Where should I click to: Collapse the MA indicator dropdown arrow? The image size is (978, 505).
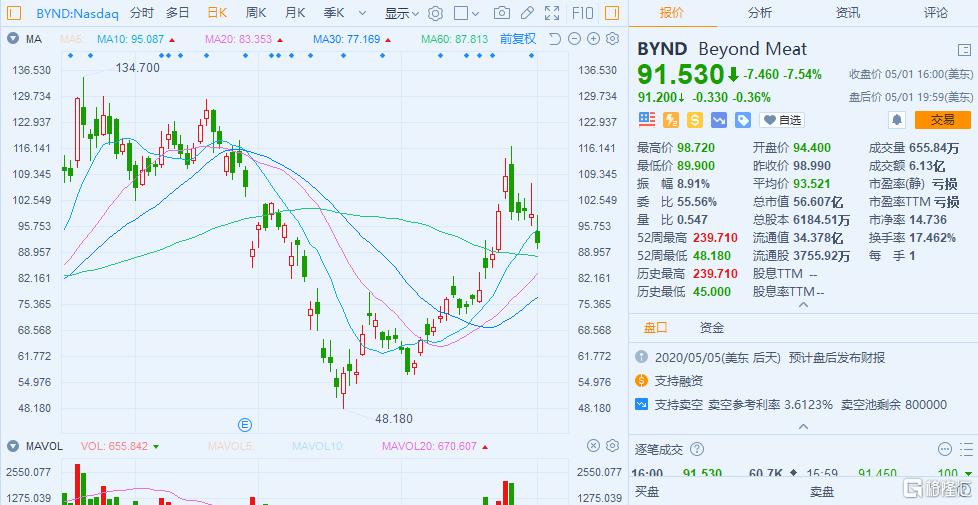pyautogui.click(x=13, y=39)
